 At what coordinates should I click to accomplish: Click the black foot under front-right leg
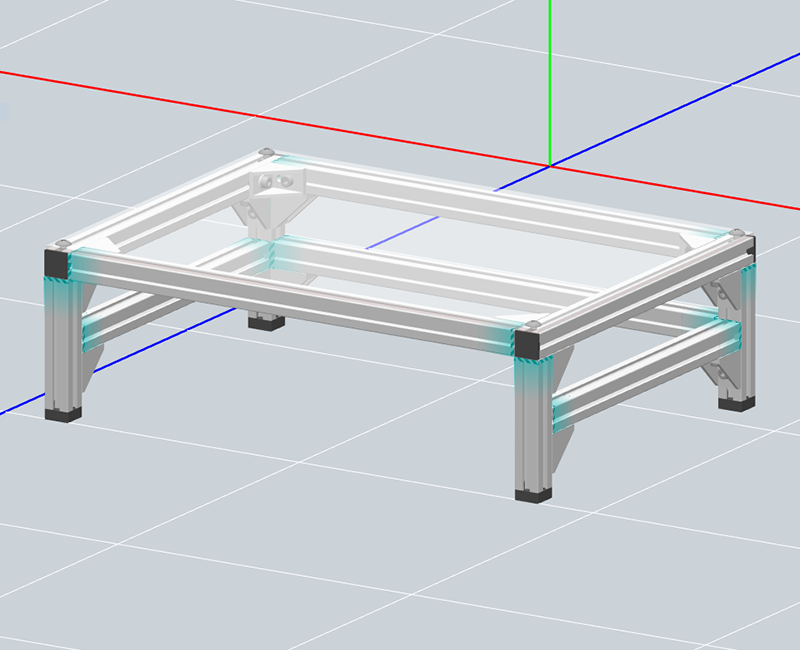(x=533, y=494)
